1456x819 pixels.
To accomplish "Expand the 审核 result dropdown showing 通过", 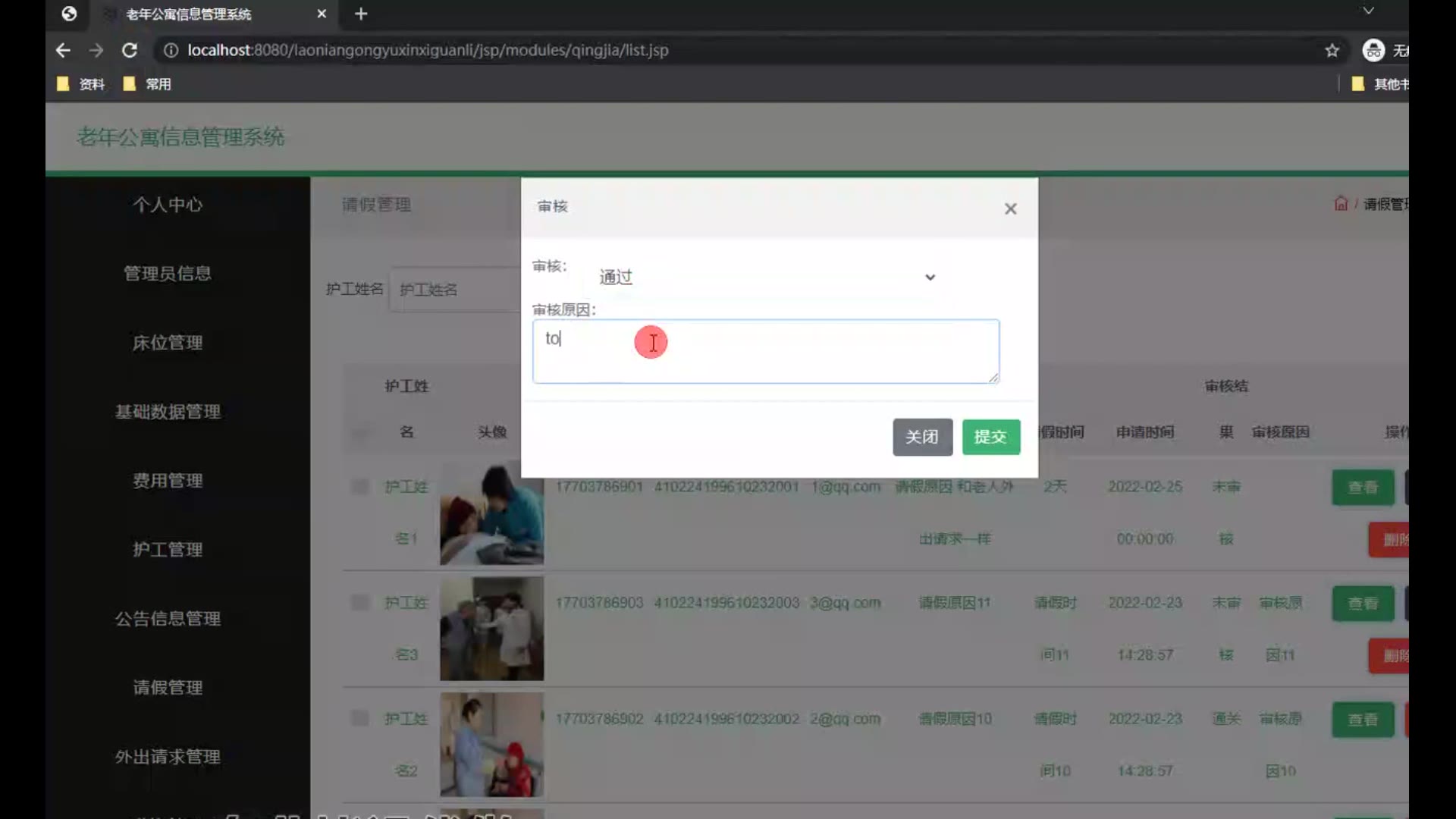I will [x=766, y=277].
